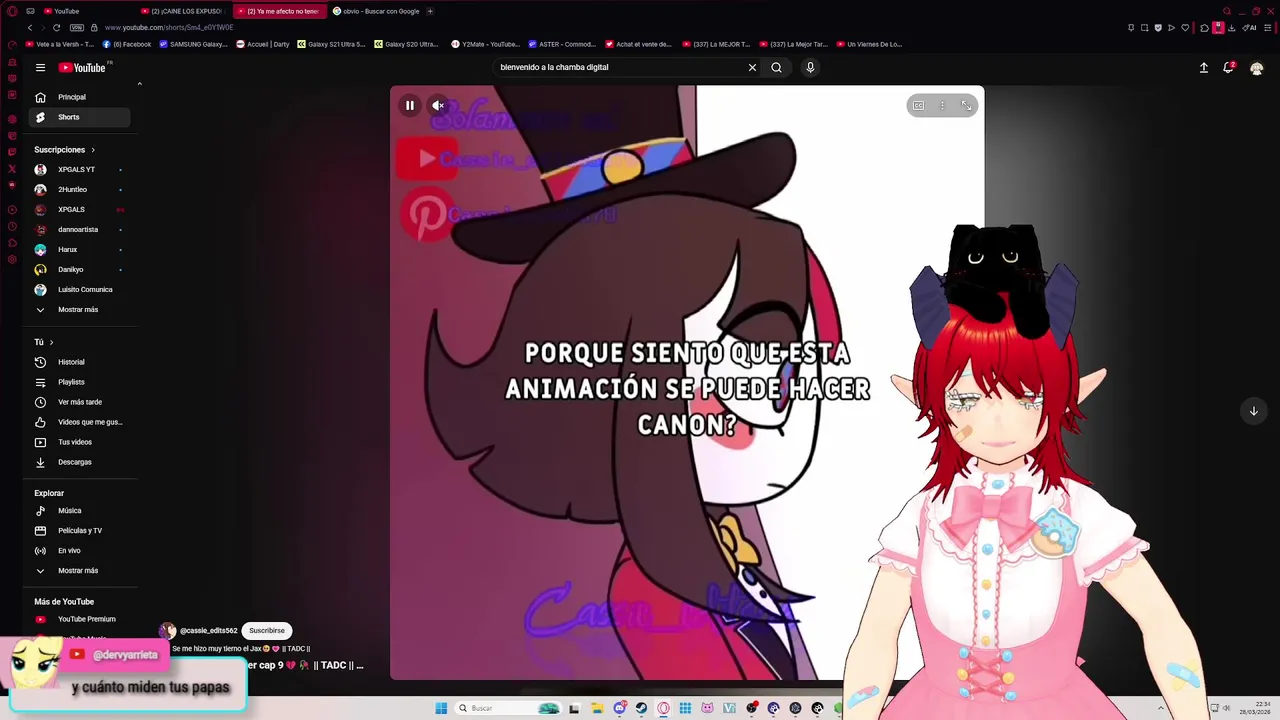The width and height of the screenshot is (1280, 720).
Task: Open Steam from the taskbar
Action: 641,708
